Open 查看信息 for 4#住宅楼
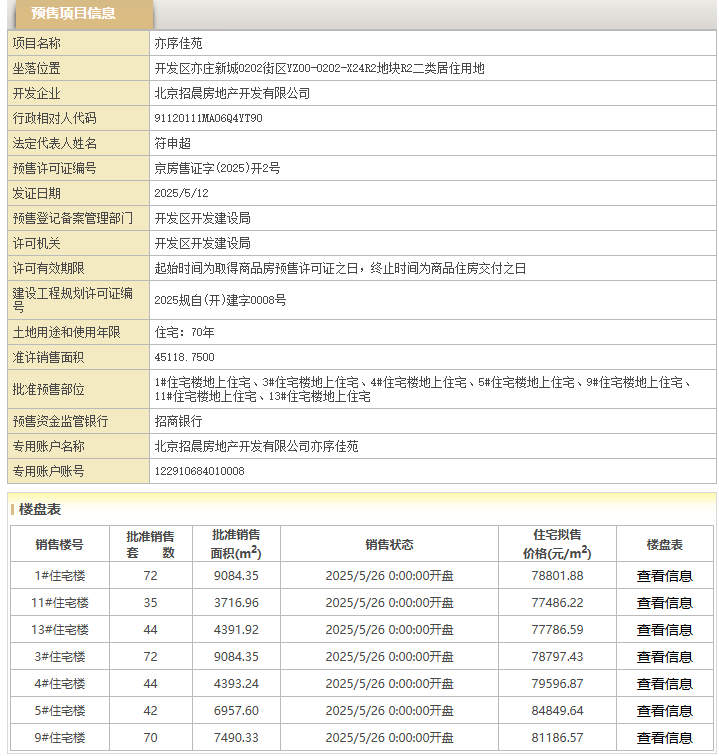Screen dimensions: 719x756 click(664, 684)
